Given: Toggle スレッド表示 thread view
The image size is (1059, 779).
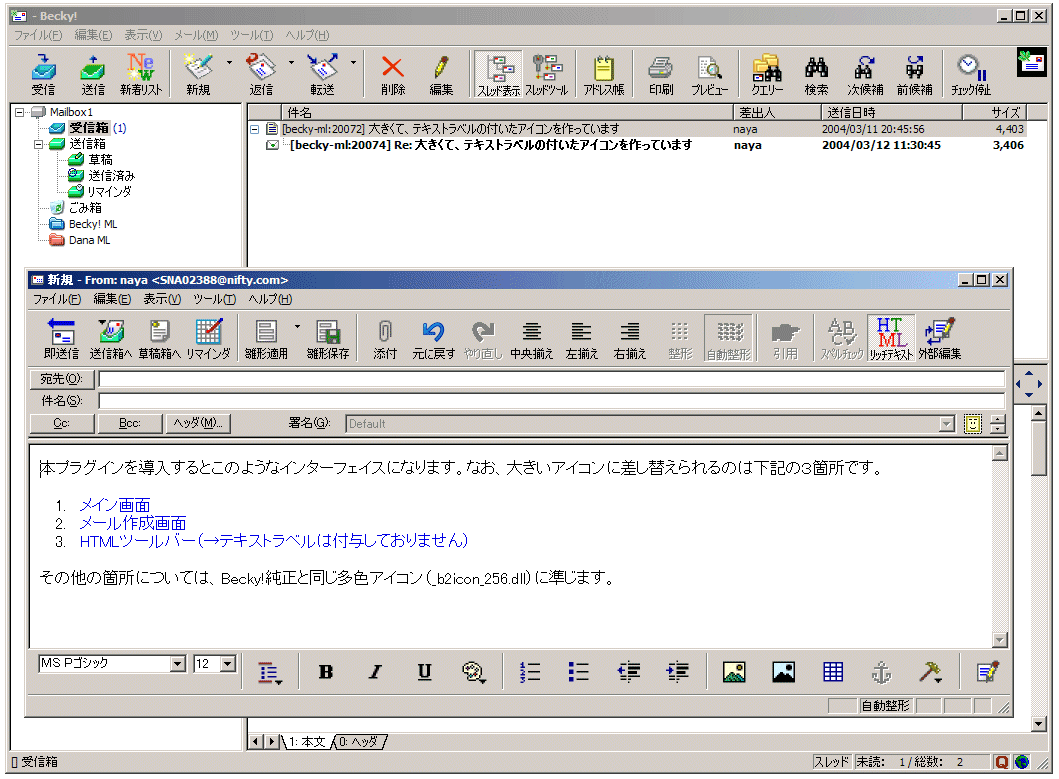Looking at the screenshot, I should 498,74.
